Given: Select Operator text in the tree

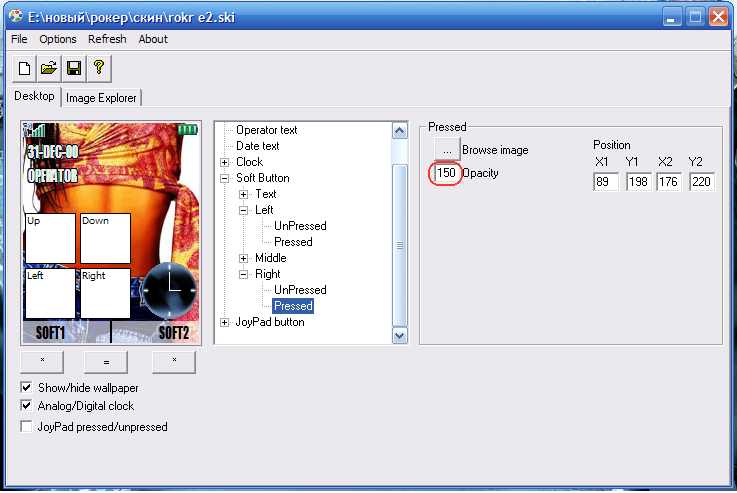Looking at the screenshot, I should coord(267,130).
